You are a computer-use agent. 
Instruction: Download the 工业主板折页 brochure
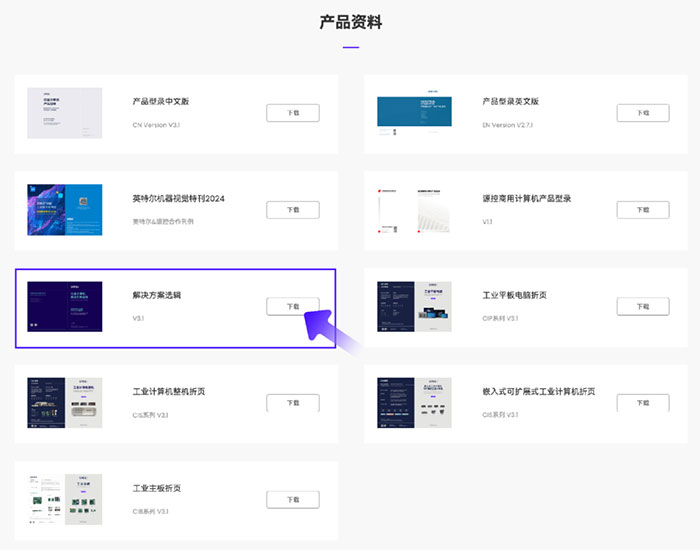click(293, 500)
